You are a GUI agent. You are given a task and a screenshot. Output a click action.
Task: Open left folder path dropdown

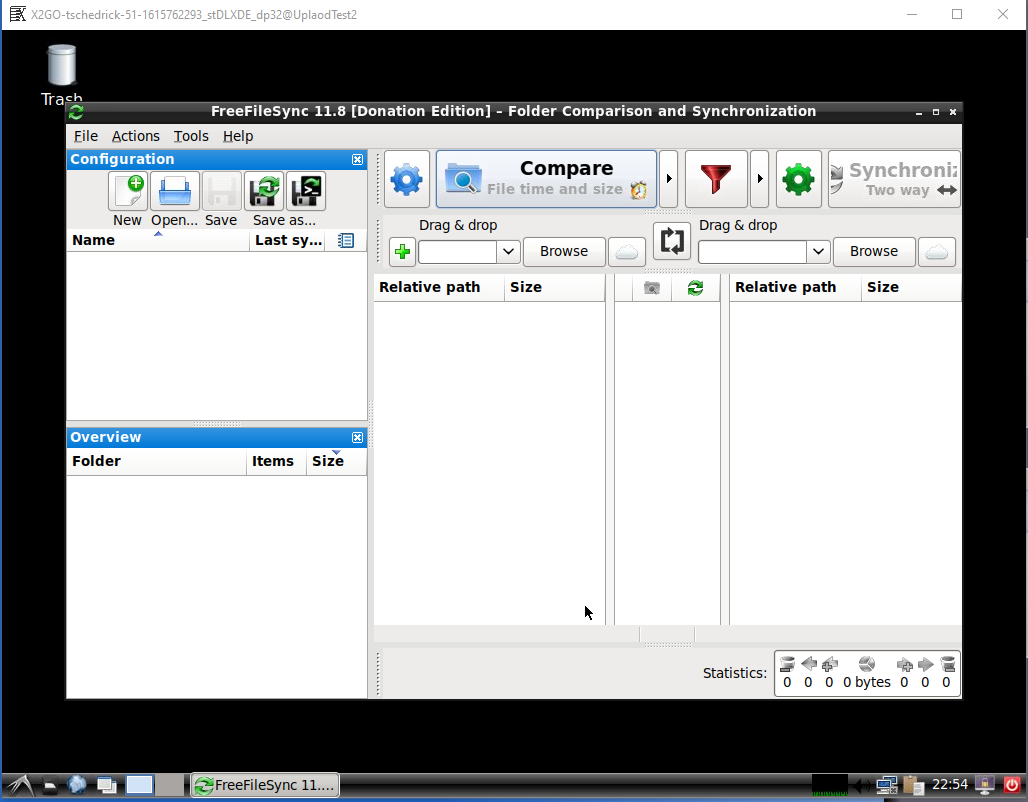pyautogui.click(x=508, y=252)
